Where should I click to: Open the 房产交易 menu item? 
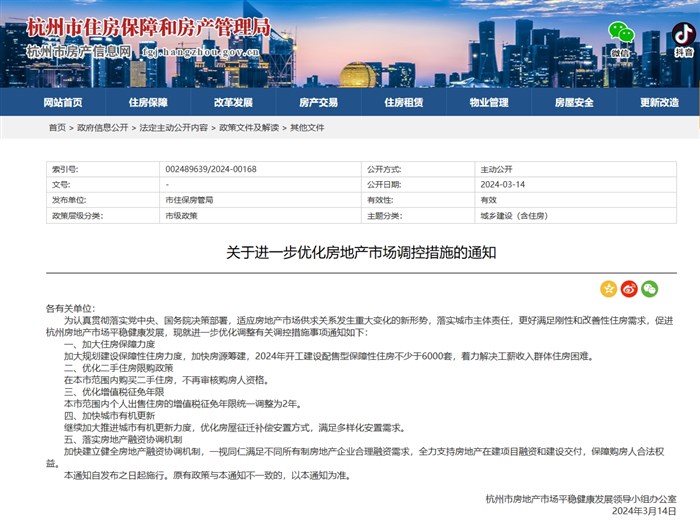pos(318,102)
